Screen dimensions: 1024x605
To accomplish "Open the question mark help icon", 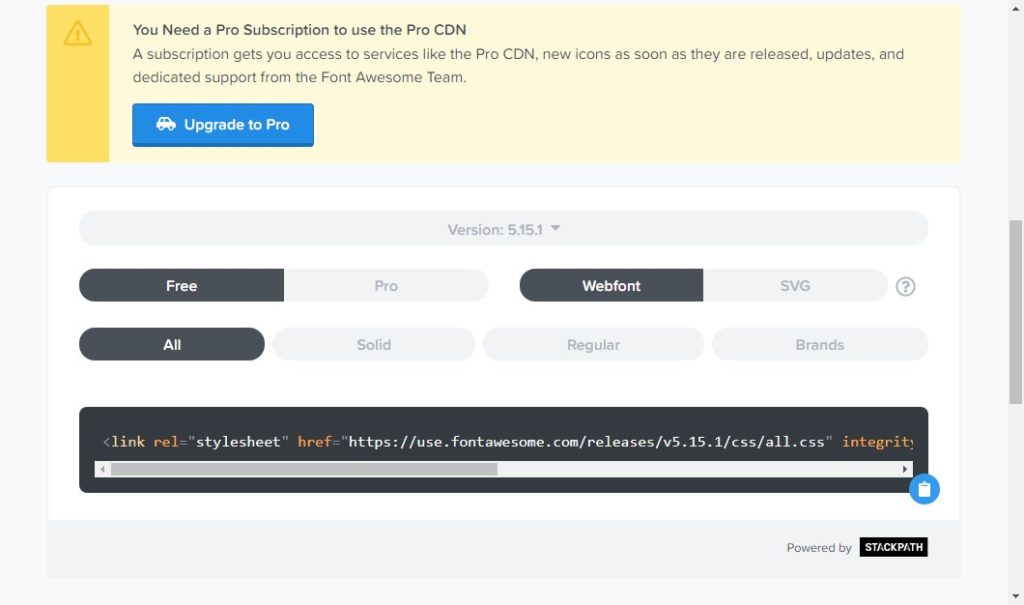I will pos(905,286).
